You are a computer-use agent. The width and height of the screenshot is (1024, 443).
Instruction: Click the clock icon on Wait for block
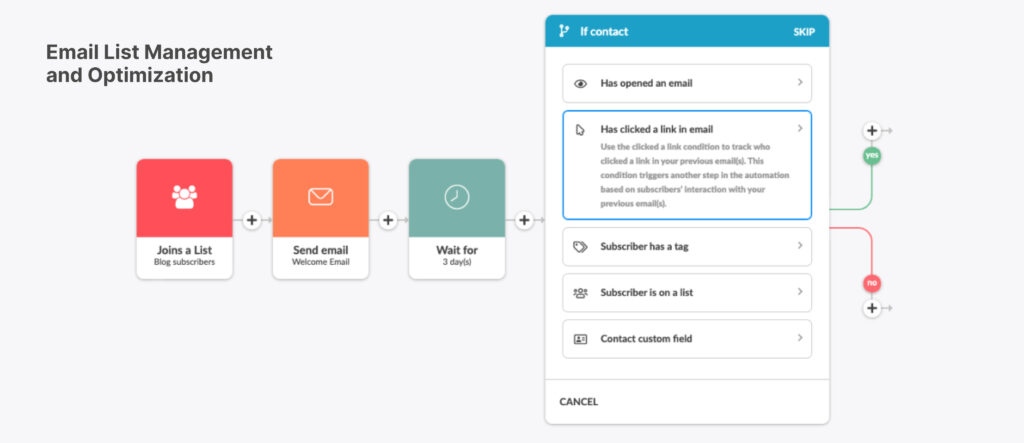457,197
